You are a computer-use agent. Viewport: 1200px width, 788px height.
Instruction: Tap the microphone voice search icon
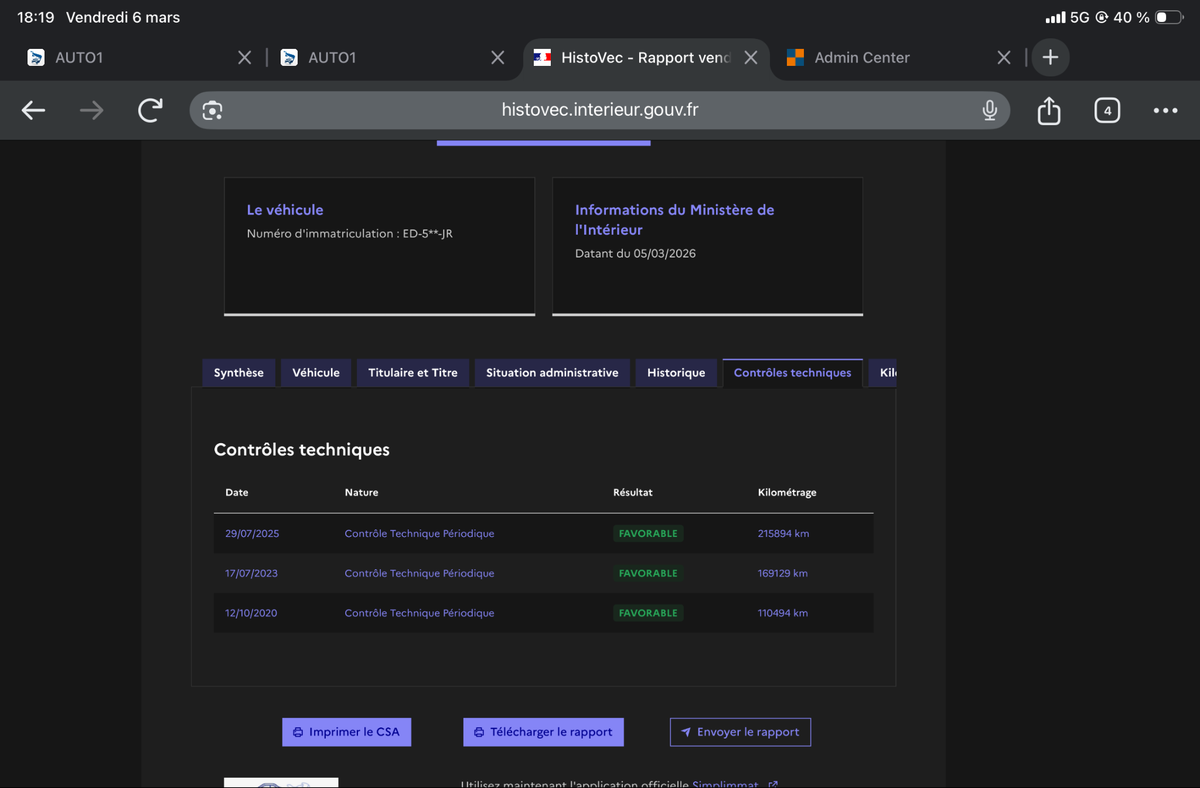tap(989, 110)
